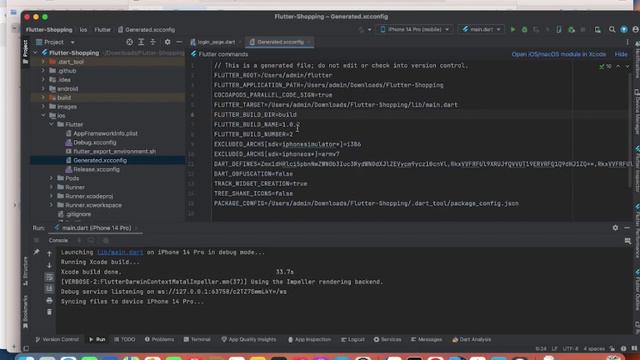Select the Console button in Run panel

coord(58,240)
